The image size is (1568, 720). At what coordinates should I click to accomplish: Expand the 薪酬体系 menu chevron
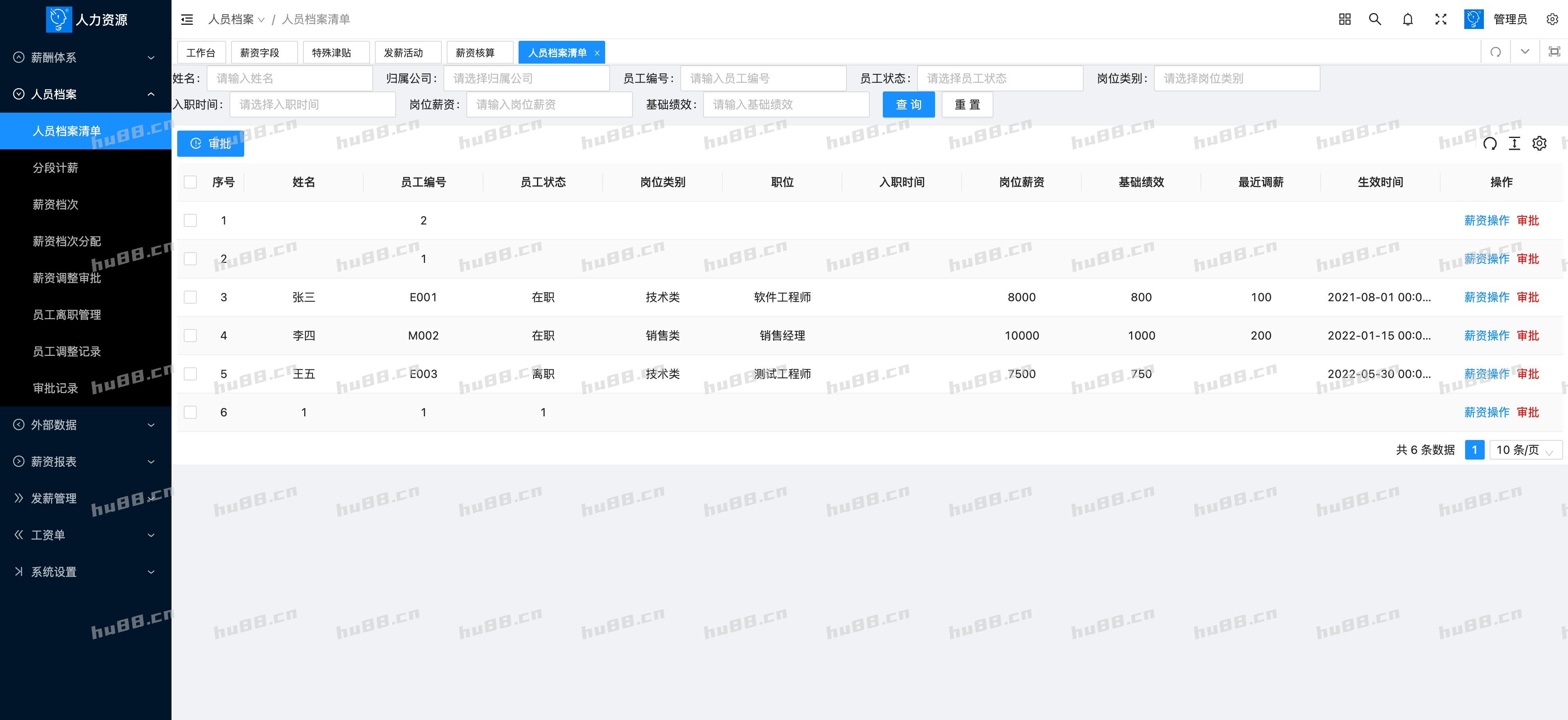151,58
